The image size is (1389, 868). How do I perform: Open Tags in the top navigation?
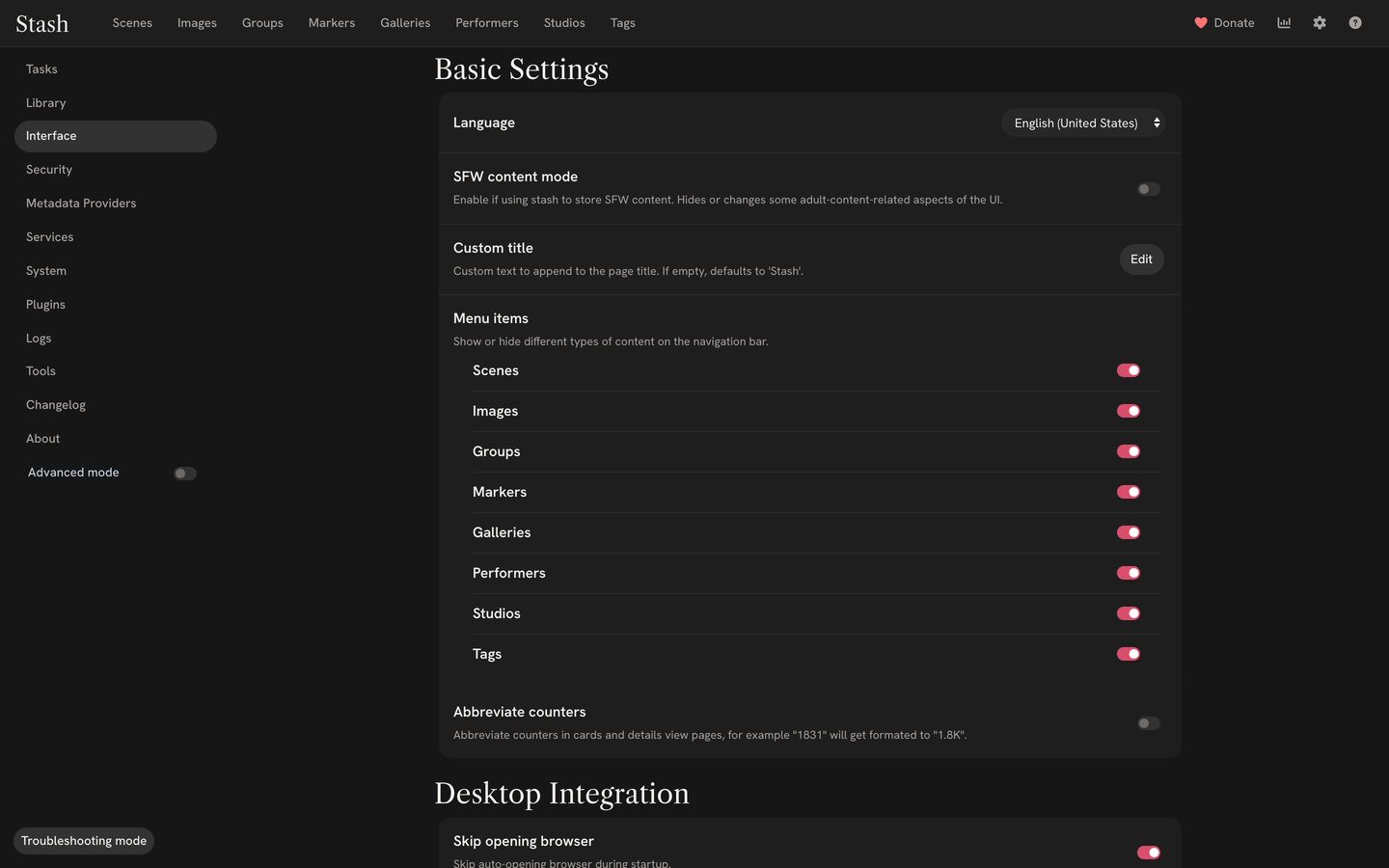pyautogui.click(x=623, y=23)
